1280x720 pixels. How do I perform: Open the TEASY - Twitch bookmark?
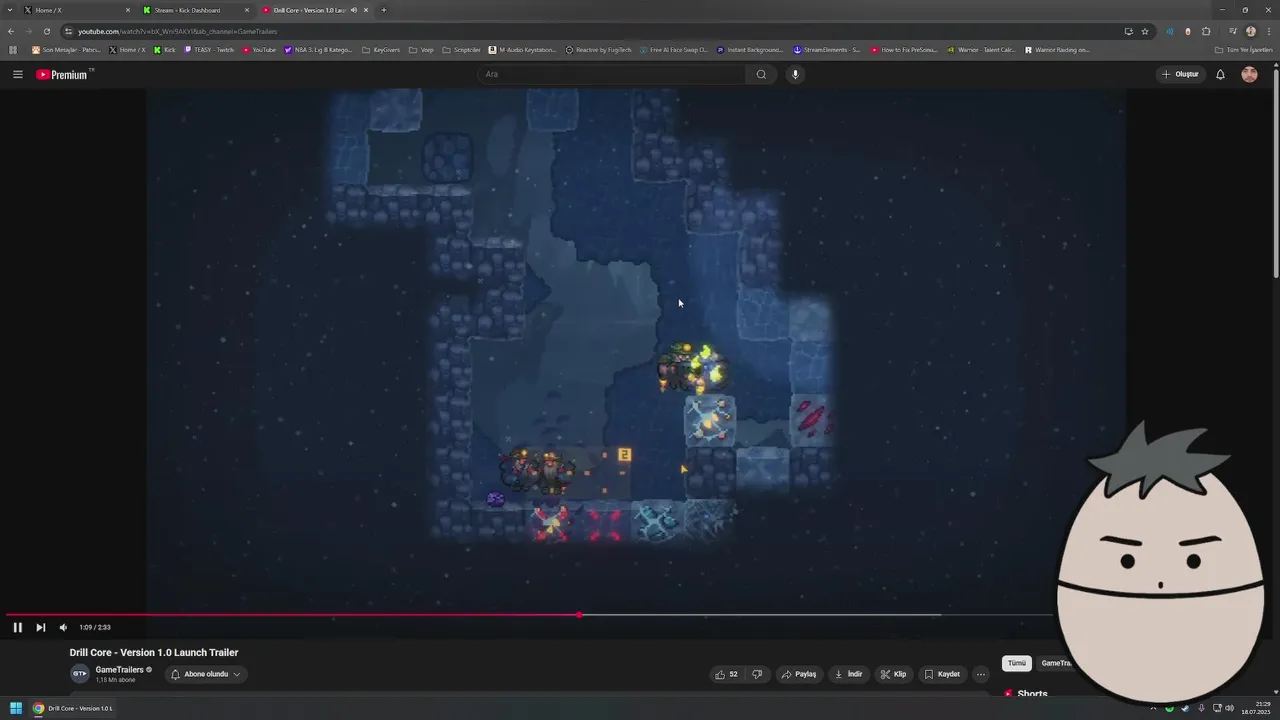click(209, 49)
